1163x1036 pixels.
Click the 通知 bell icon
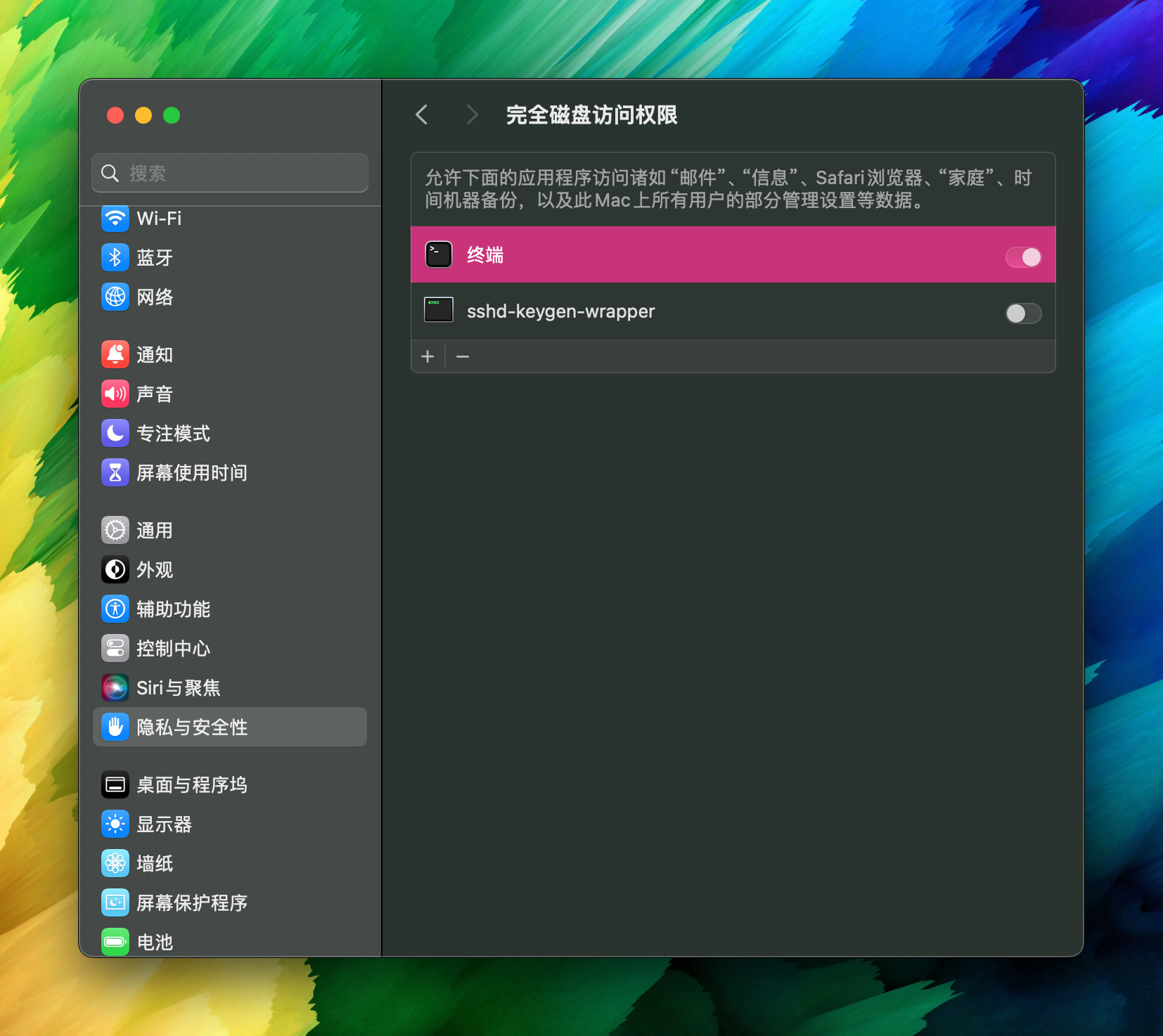tap(115, 355)
